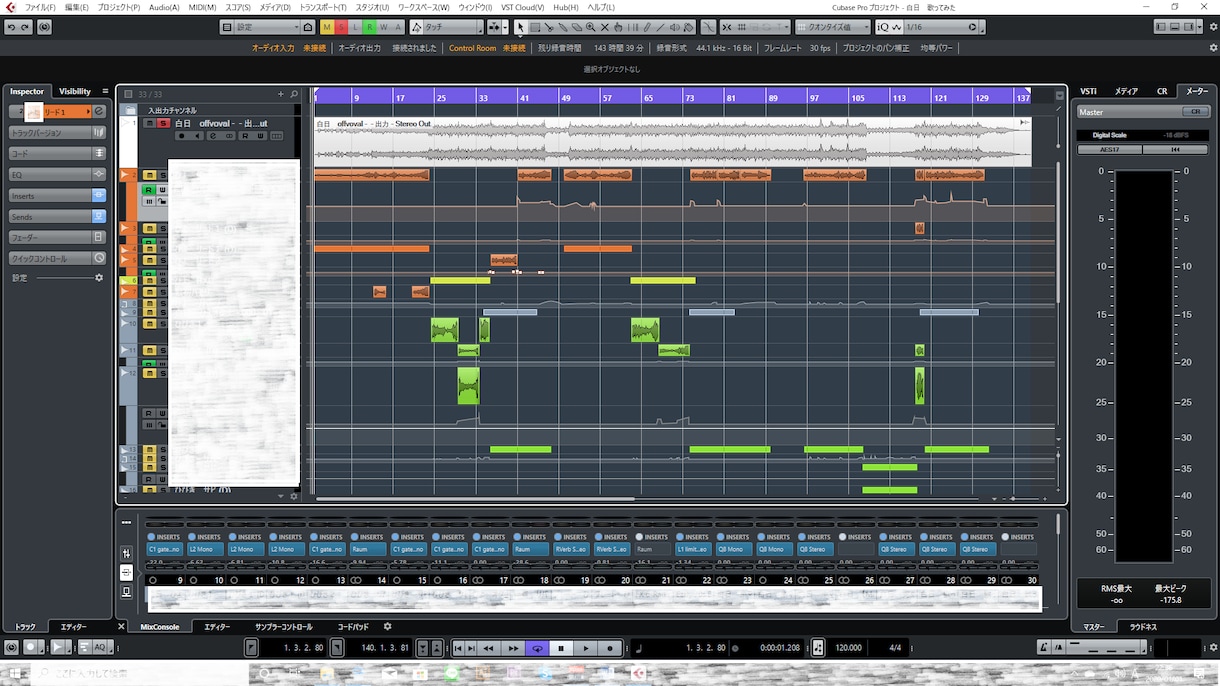The width and height of the screenshot is (1220, 686).
Task: Select the Object Selection arrow tool
Action: 520,27
